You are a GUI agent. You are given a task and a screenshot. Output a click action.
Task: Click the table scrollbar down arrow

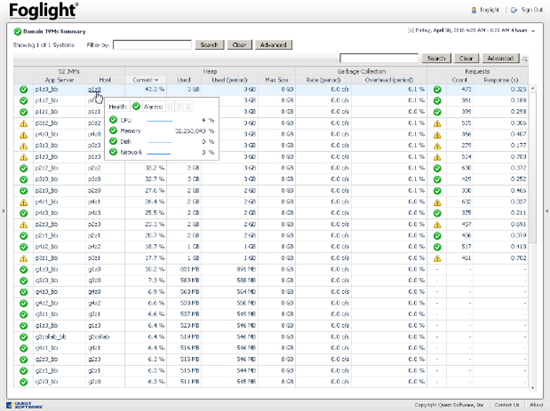point(533,388)
